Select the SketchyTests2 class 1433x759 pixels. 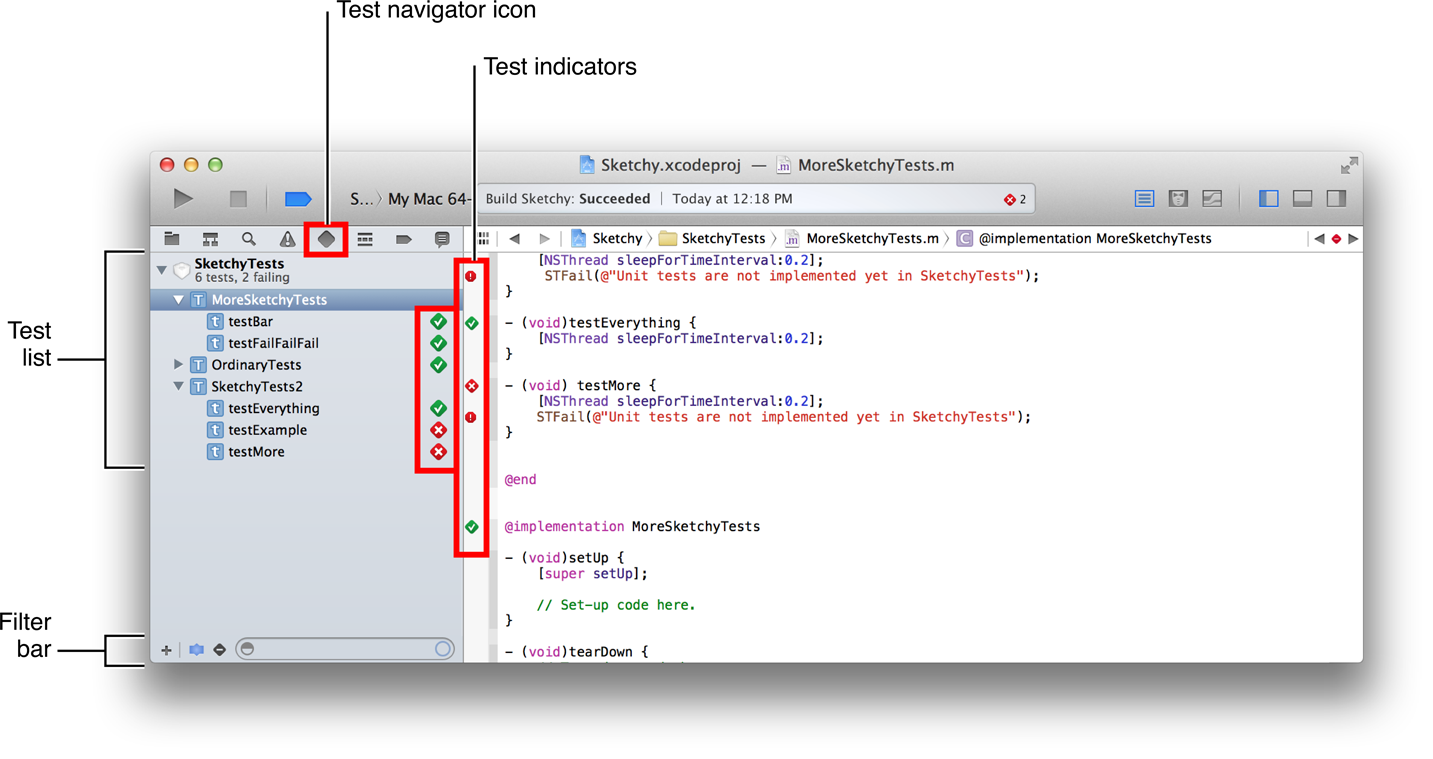click(306, 387)
